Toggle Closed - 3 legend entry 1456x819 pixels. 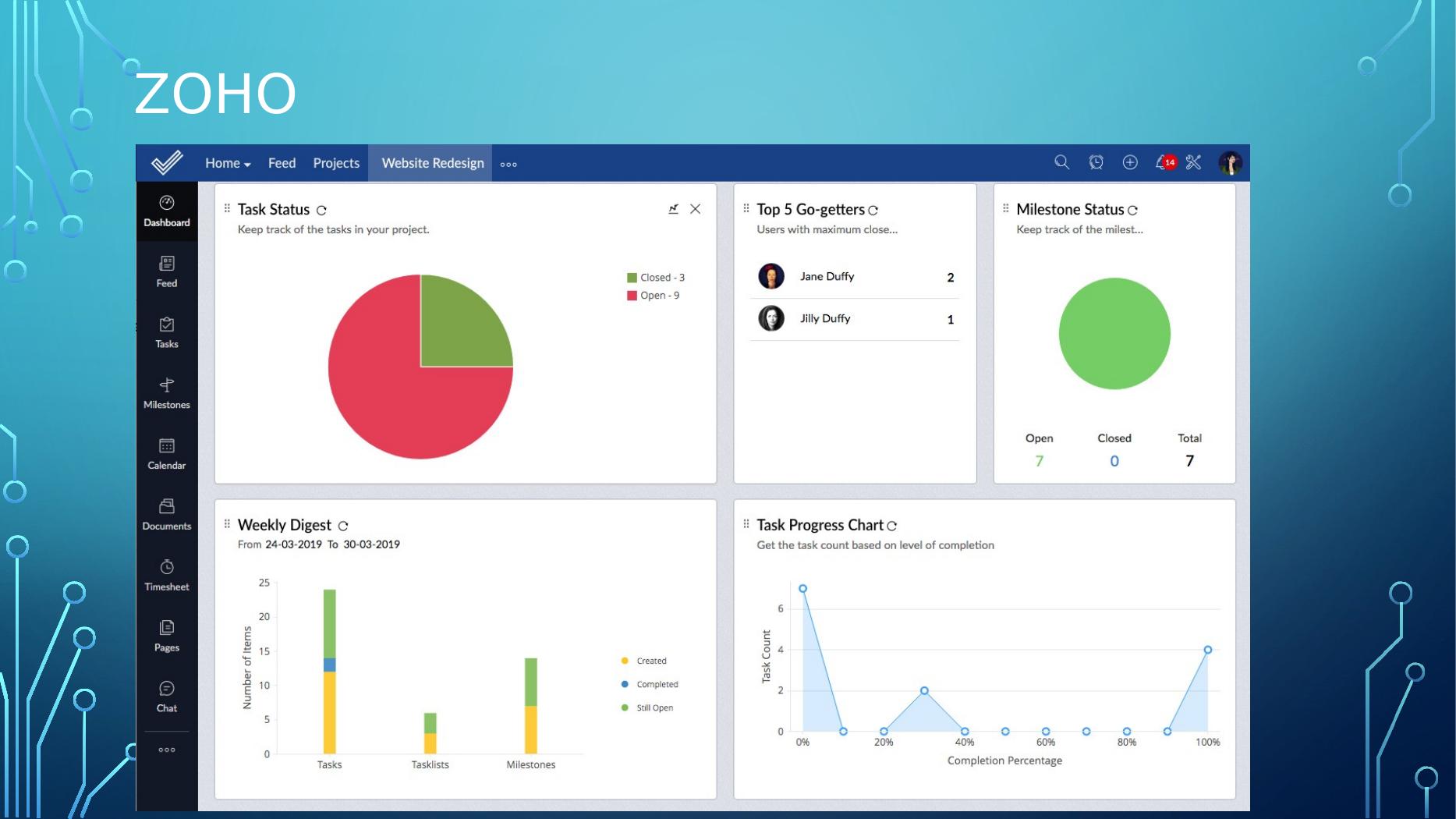(655, 278)
